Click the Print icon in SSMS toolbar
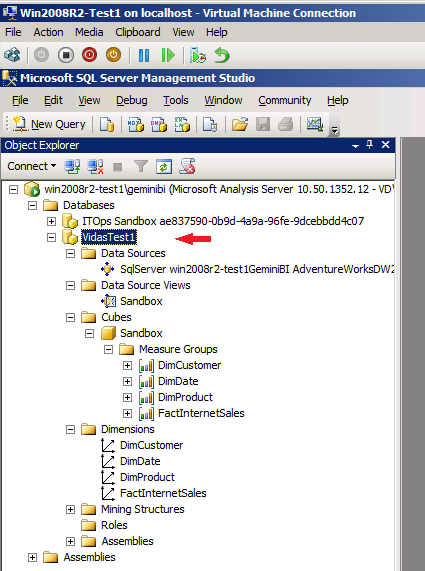 coord(286,124)
